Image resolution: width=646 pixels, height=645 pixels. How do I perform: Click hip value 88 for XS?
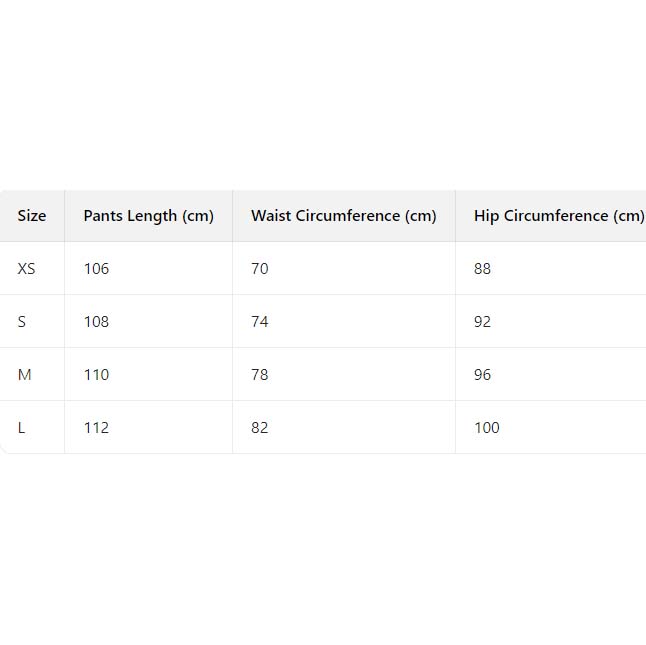coord(483,269)
